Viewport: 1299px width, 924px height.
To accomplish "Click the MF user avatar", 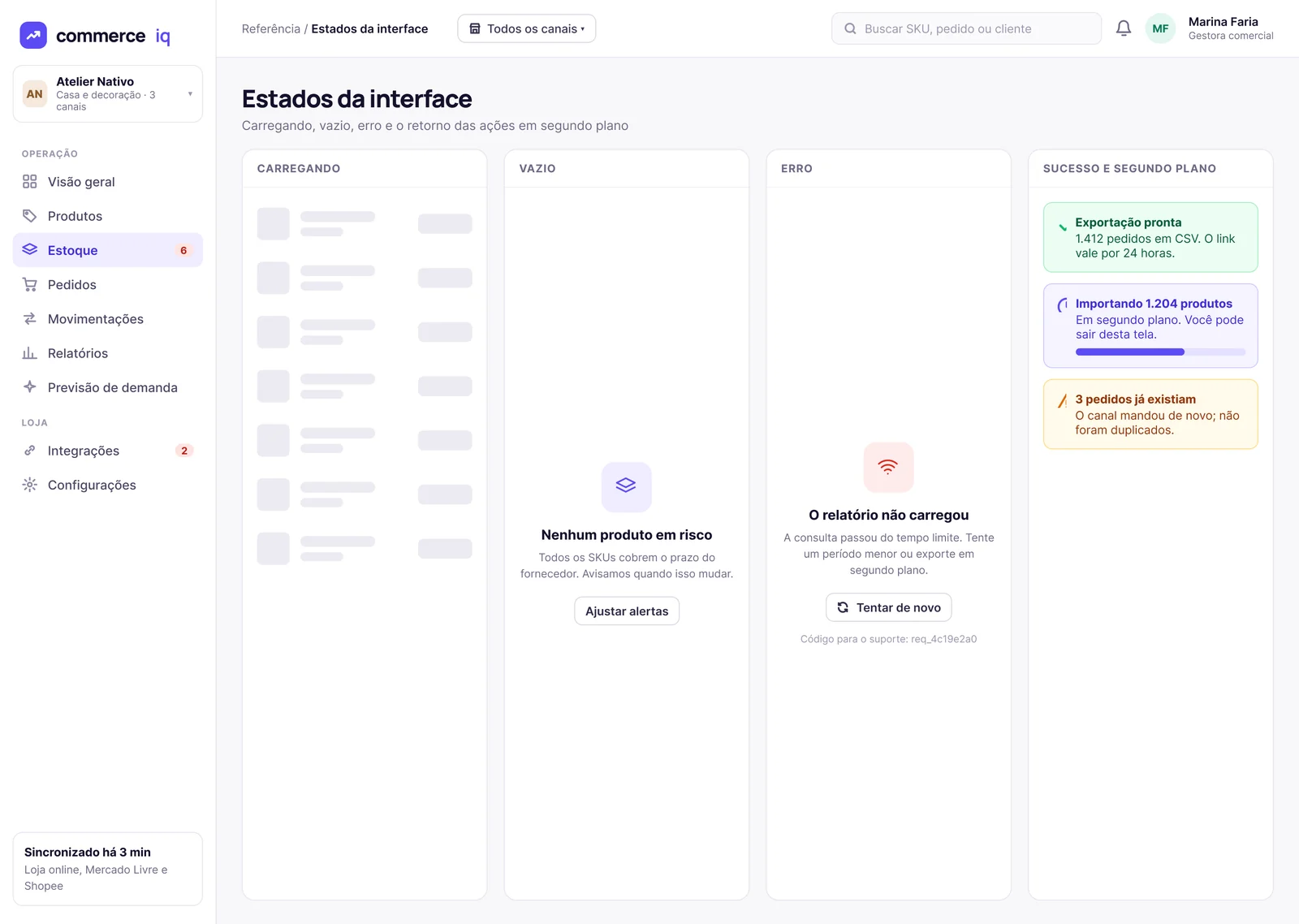I will (x=1160, y=28).
